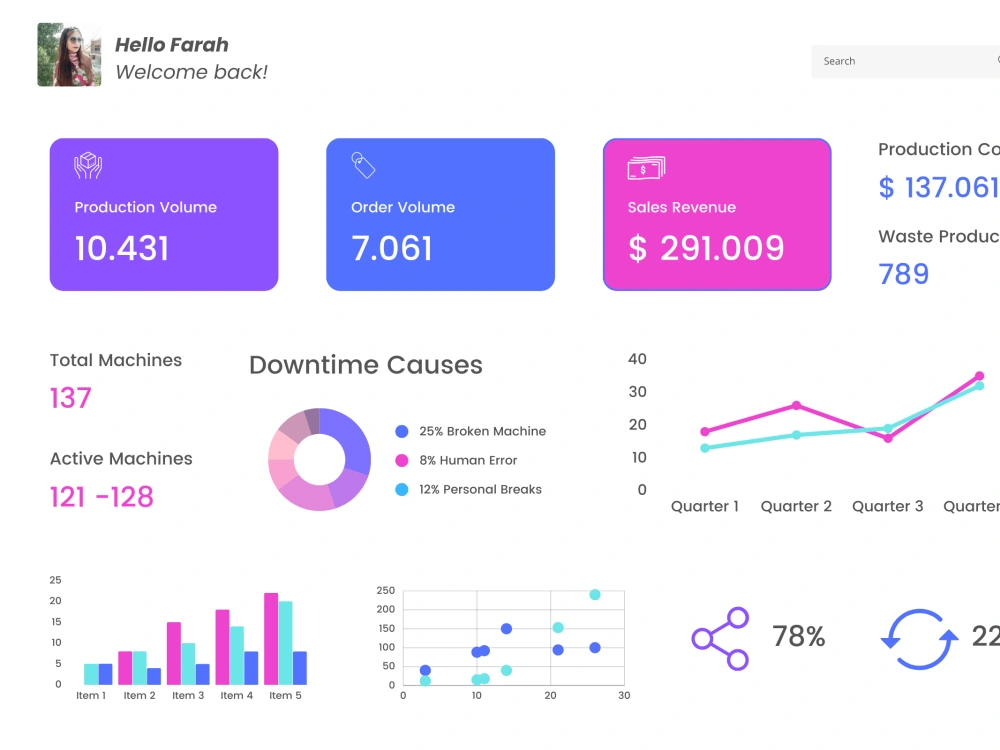The width and height of the screenshot is (1000, 750).
Task: Open the Production Volume card
Action: [164, 214]
